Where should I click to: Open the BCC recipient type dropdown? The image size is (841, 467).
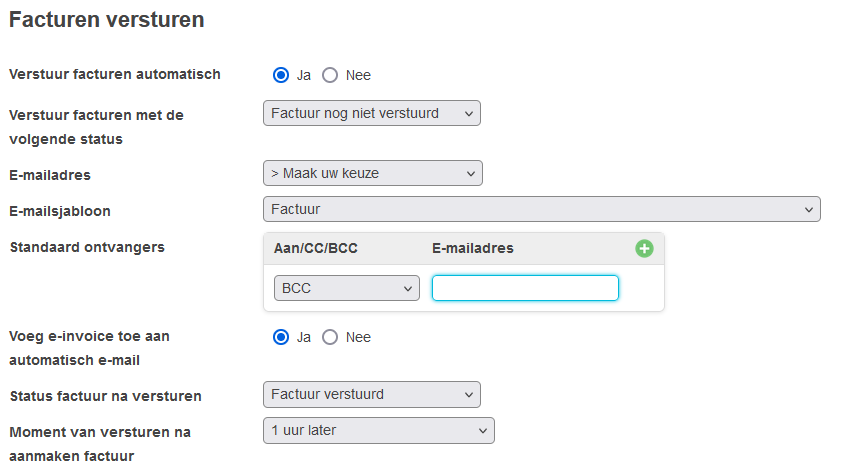pos(346,288)
